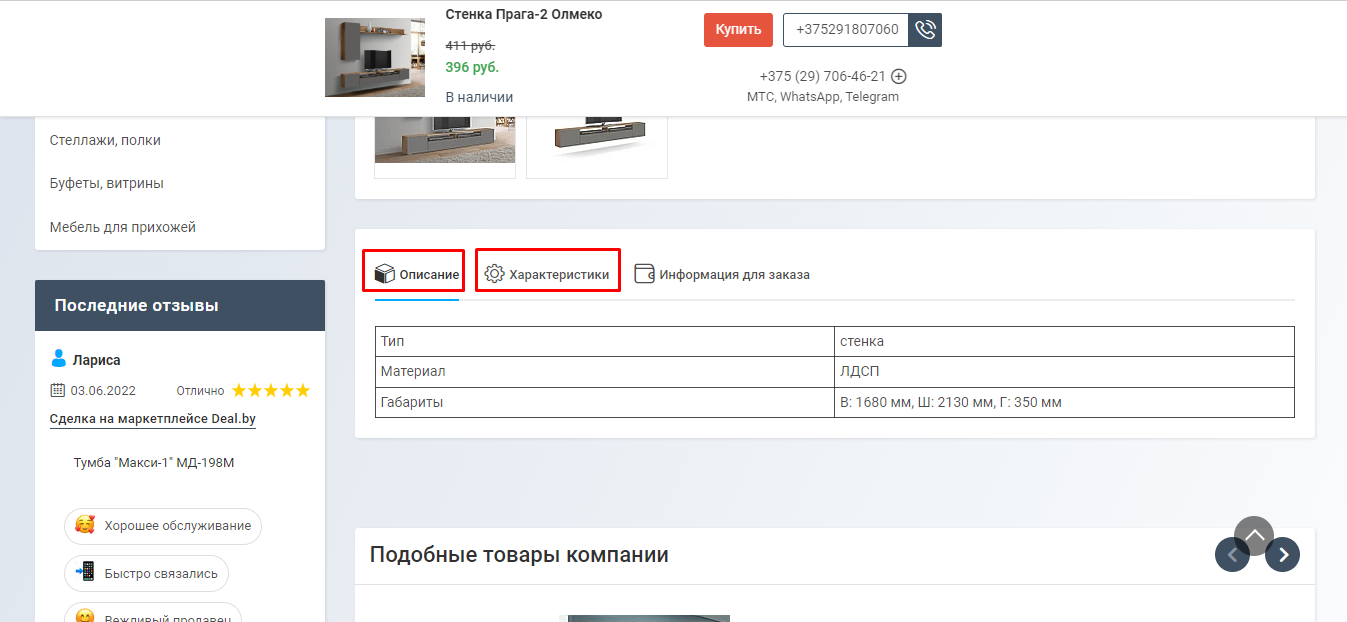This screenshot has width=1347, height=622.
Task: Click the gear icon beside Характеристики
Action: click(494, 274)
